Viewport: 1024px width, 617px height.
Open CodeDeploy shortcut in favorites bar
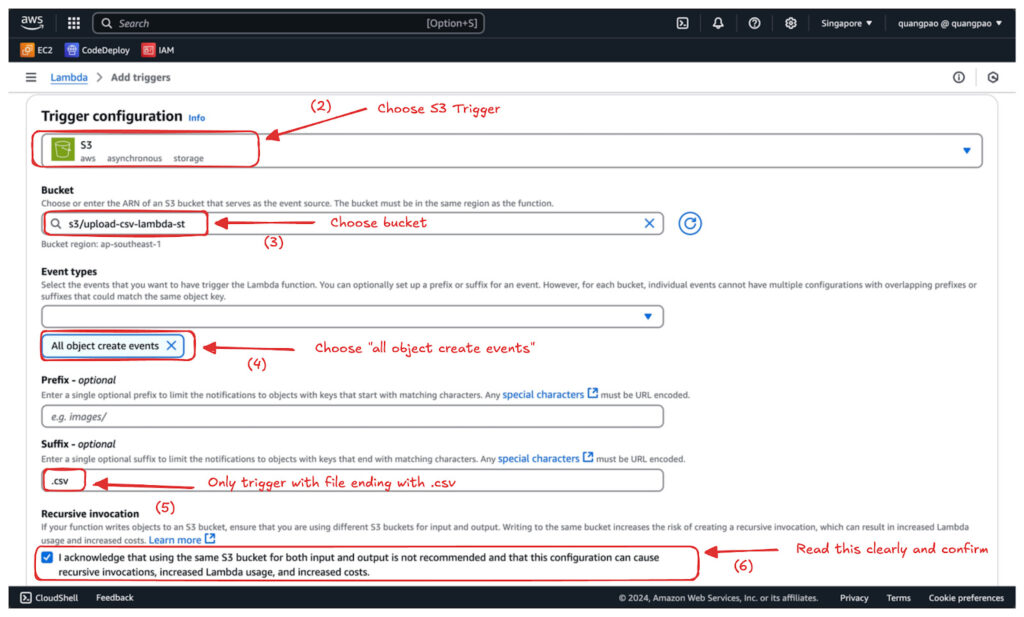(x=97, y=50)
